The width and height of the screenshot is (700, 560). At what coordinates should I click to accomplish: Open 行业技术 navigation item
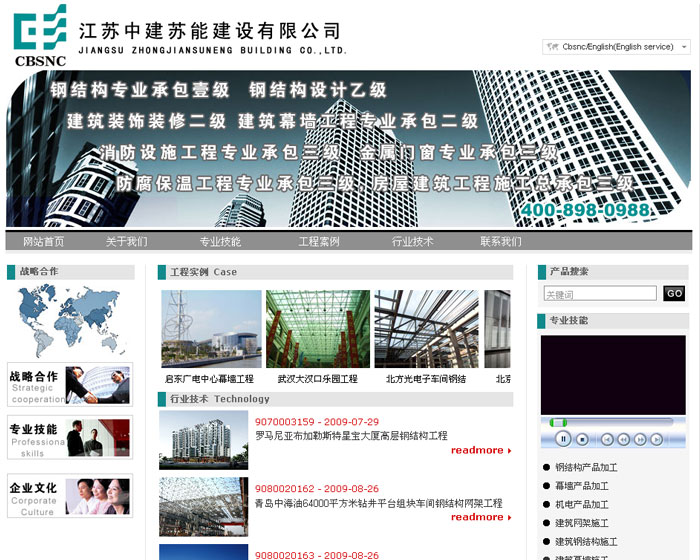(x=412, y=242)
